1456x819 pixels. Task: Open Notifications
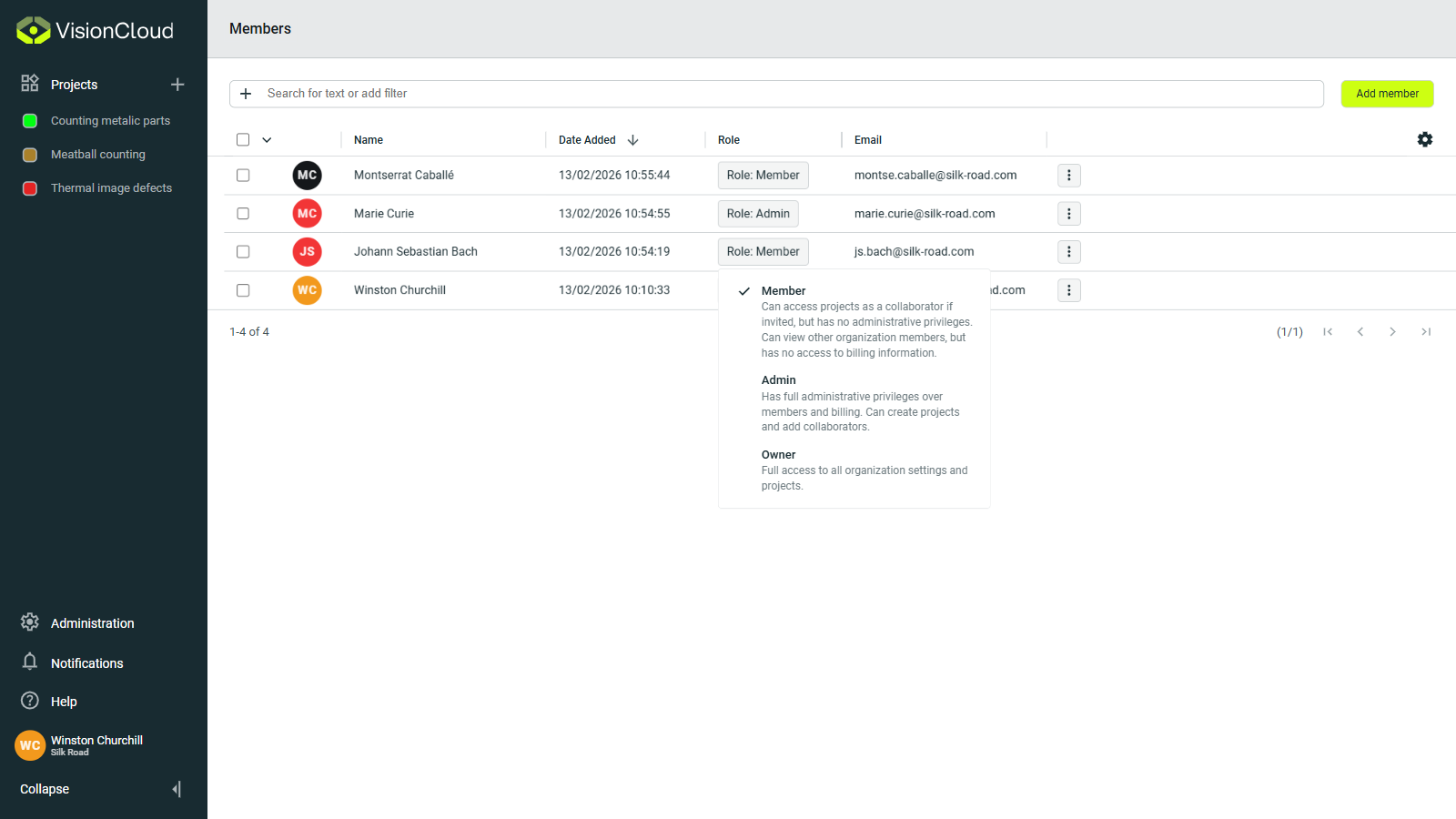tap(87, 662)
